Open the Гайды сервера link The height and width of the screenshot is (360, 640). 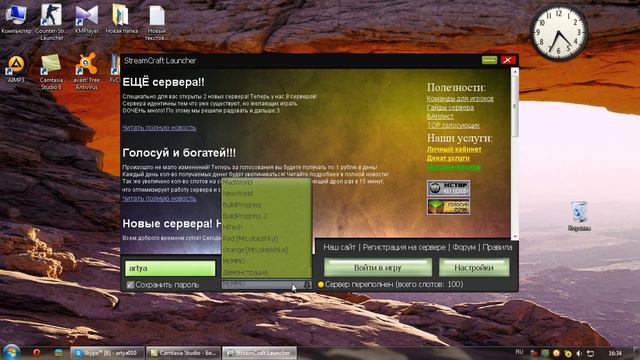tap(450, 107)
